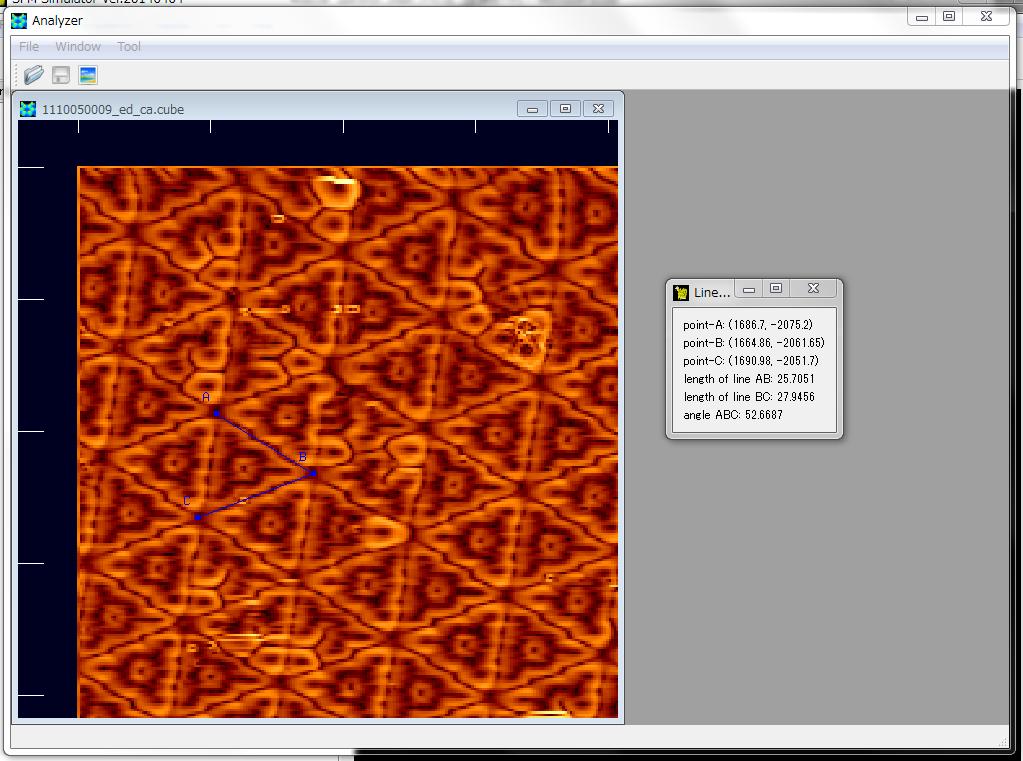Open the File menu

pos(29,46)
